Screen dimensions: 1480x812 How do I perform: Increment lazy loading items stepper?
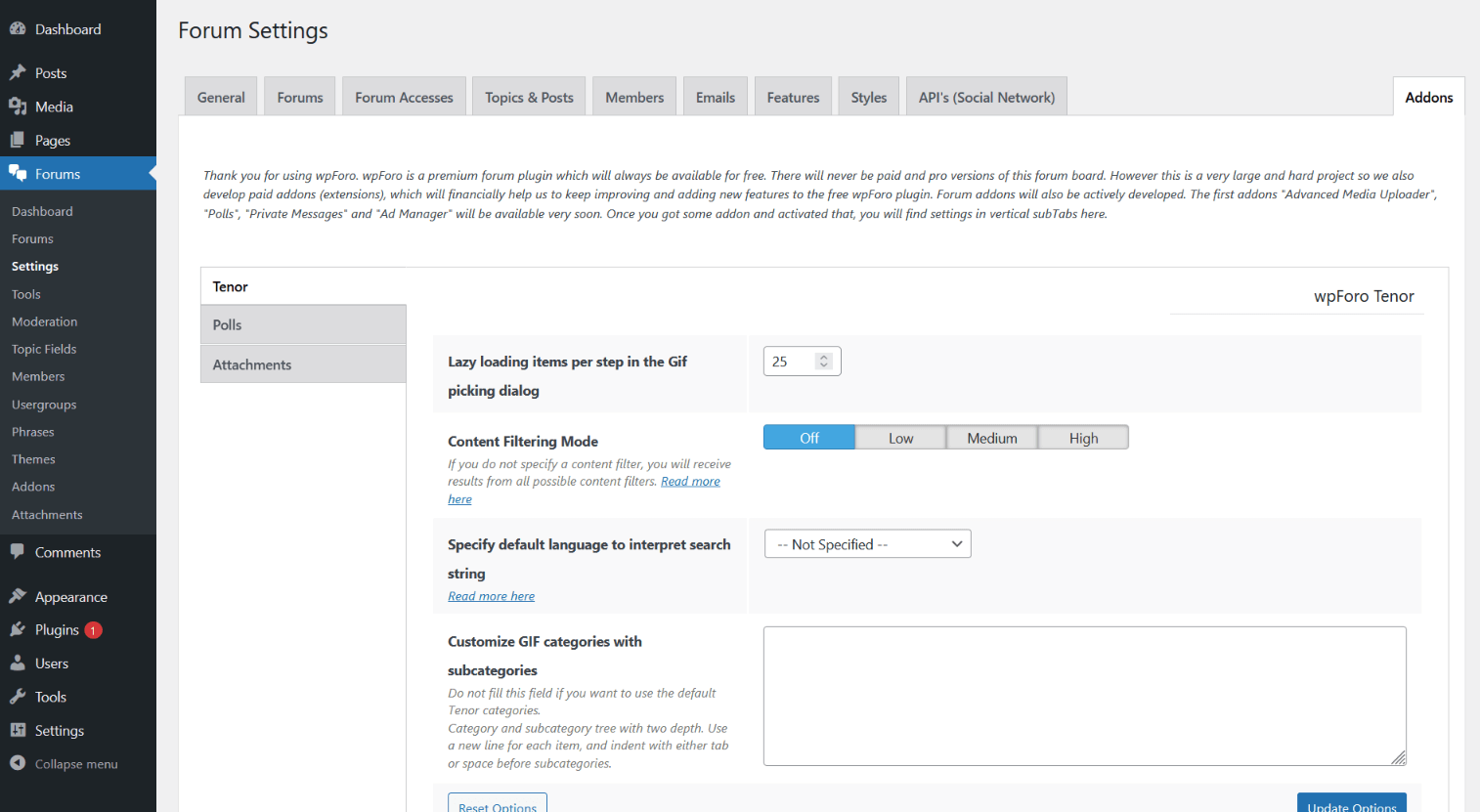tap(824, 357)
